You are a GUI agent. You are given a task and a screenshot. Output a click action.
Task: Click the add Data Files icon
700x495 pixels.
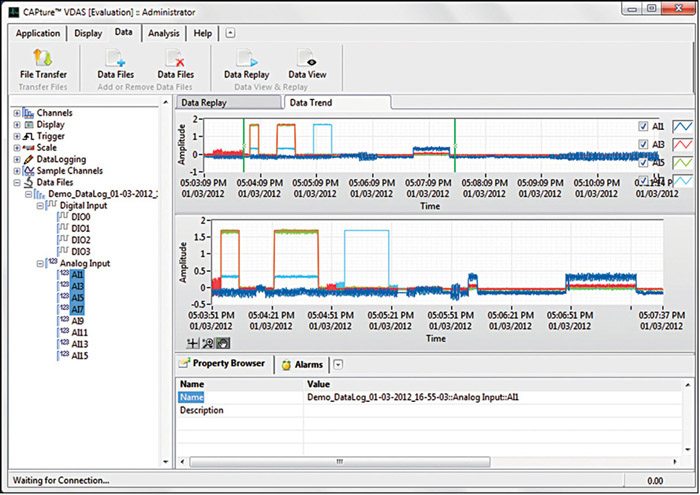click(x=115, y=58)
